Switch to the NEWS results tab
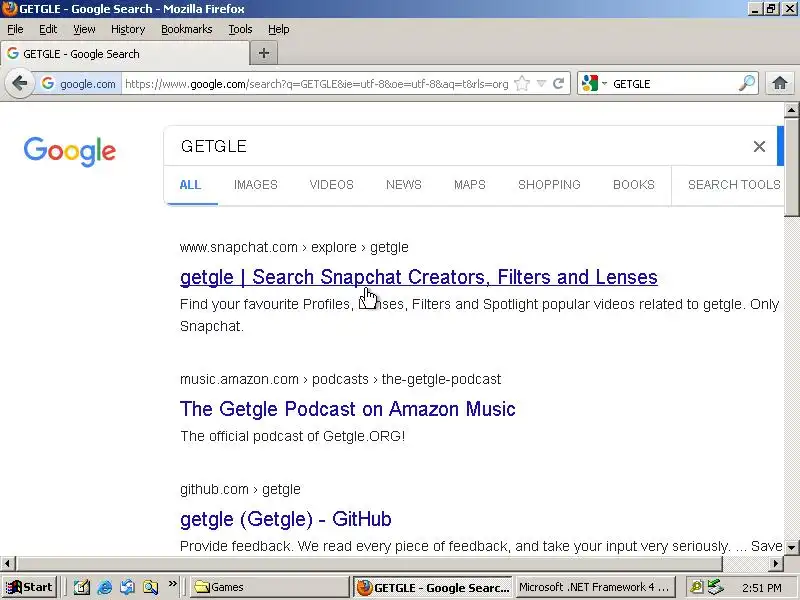Screen dimensions: 800x600 coord(404,185)
